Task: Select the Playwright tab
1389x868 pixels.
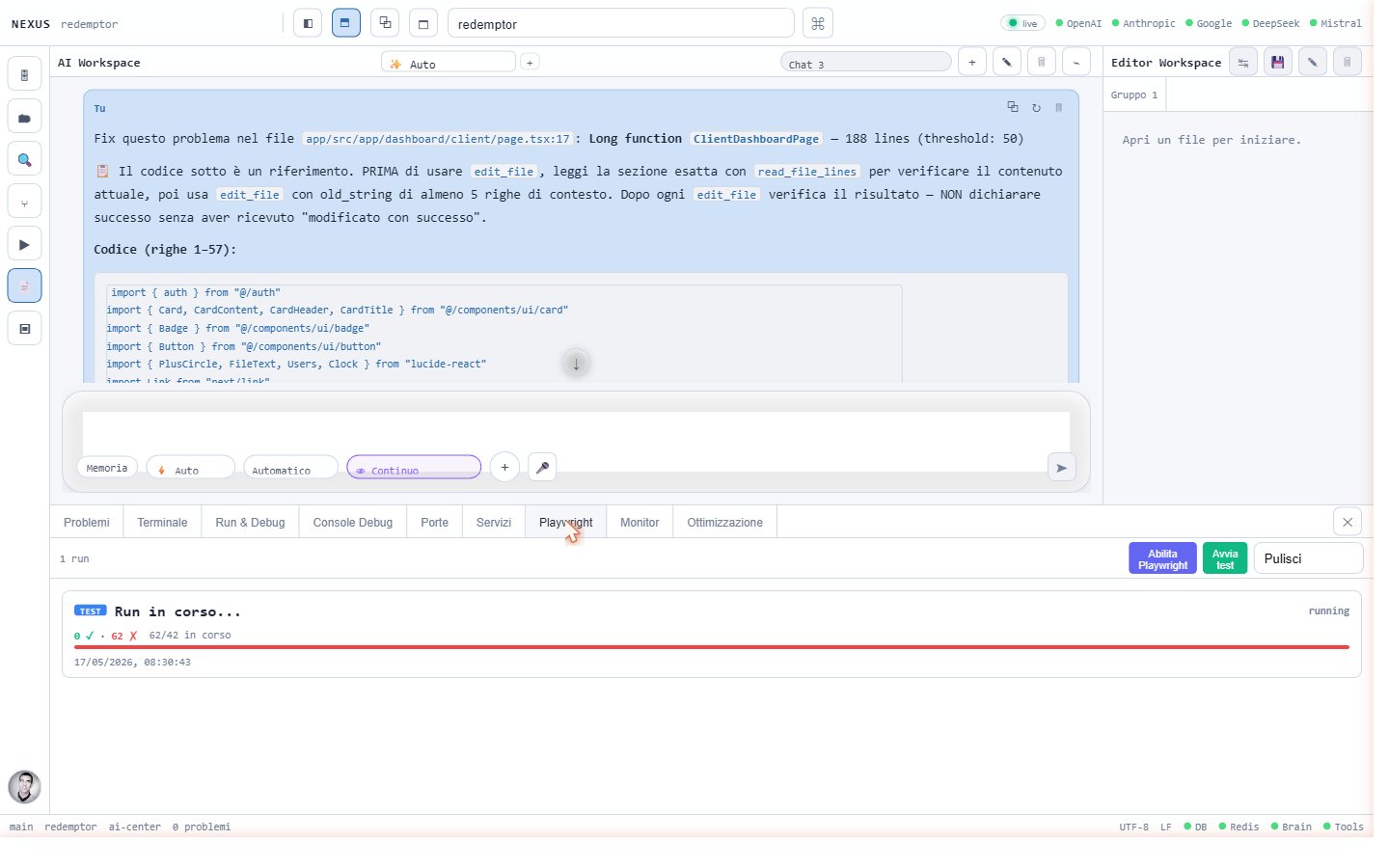Action: click(566, 522)
